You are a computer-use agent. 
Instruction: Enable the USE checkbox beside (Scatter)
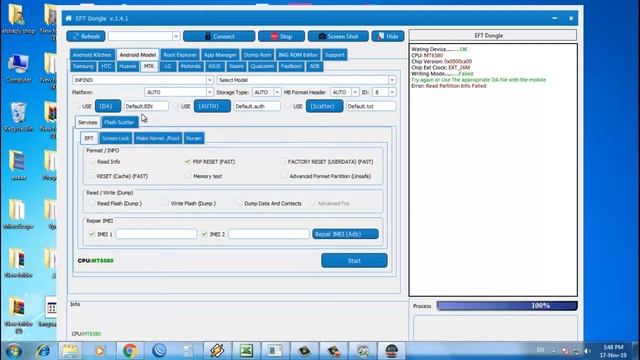[288, 106]
